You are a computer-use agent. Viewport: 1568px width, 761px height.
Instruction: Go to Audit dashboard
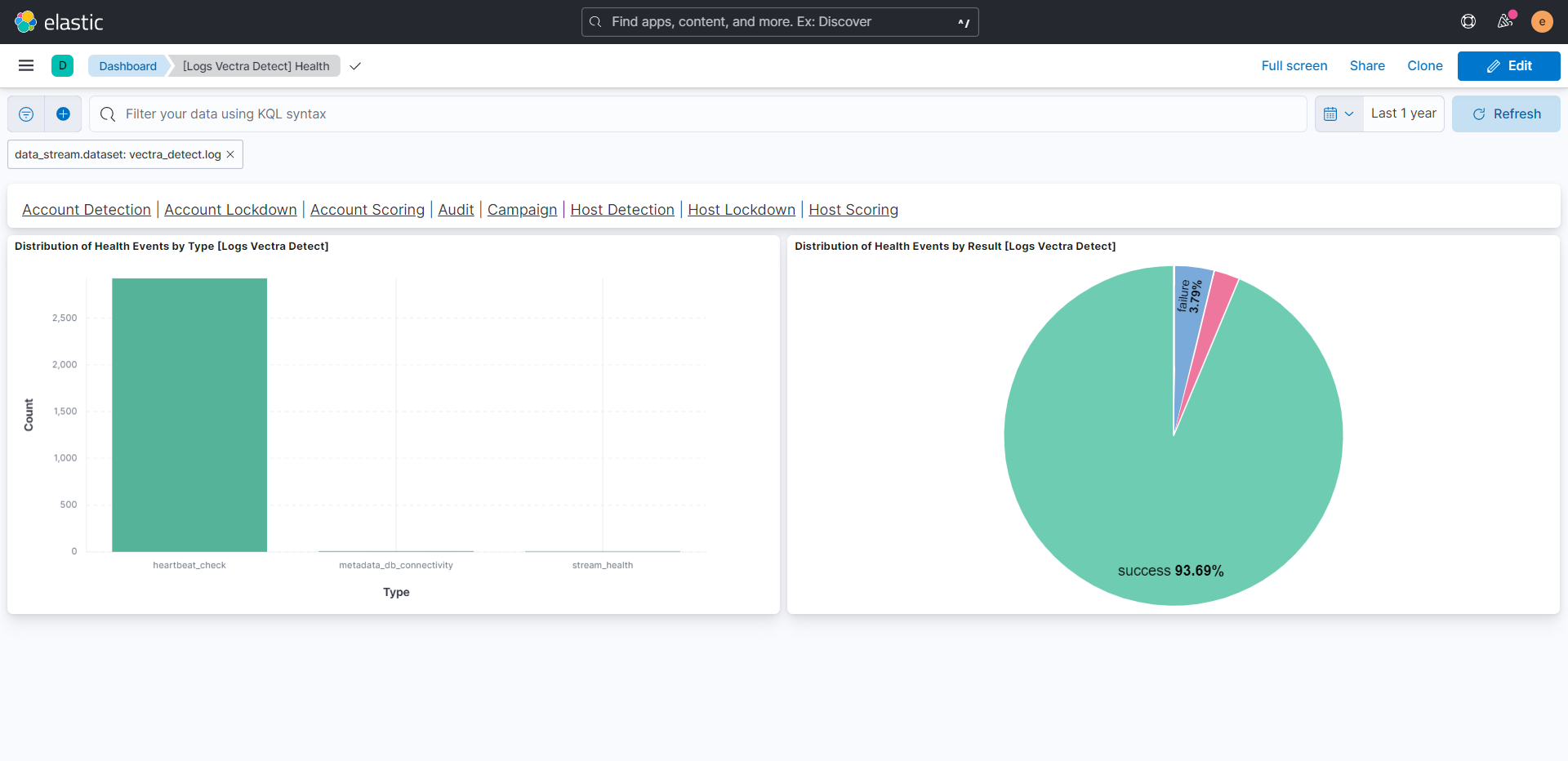456,210
